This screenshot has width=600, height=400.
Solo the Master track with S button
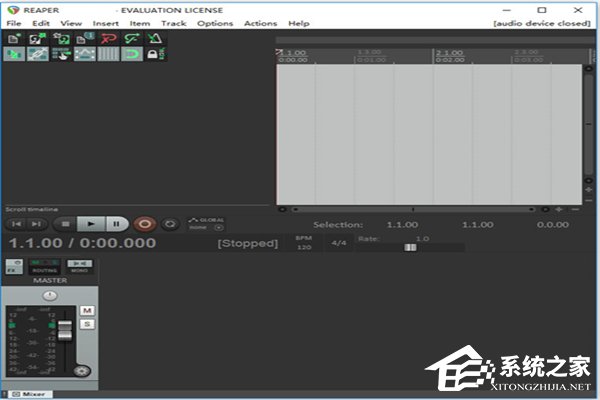click(87, 324)
